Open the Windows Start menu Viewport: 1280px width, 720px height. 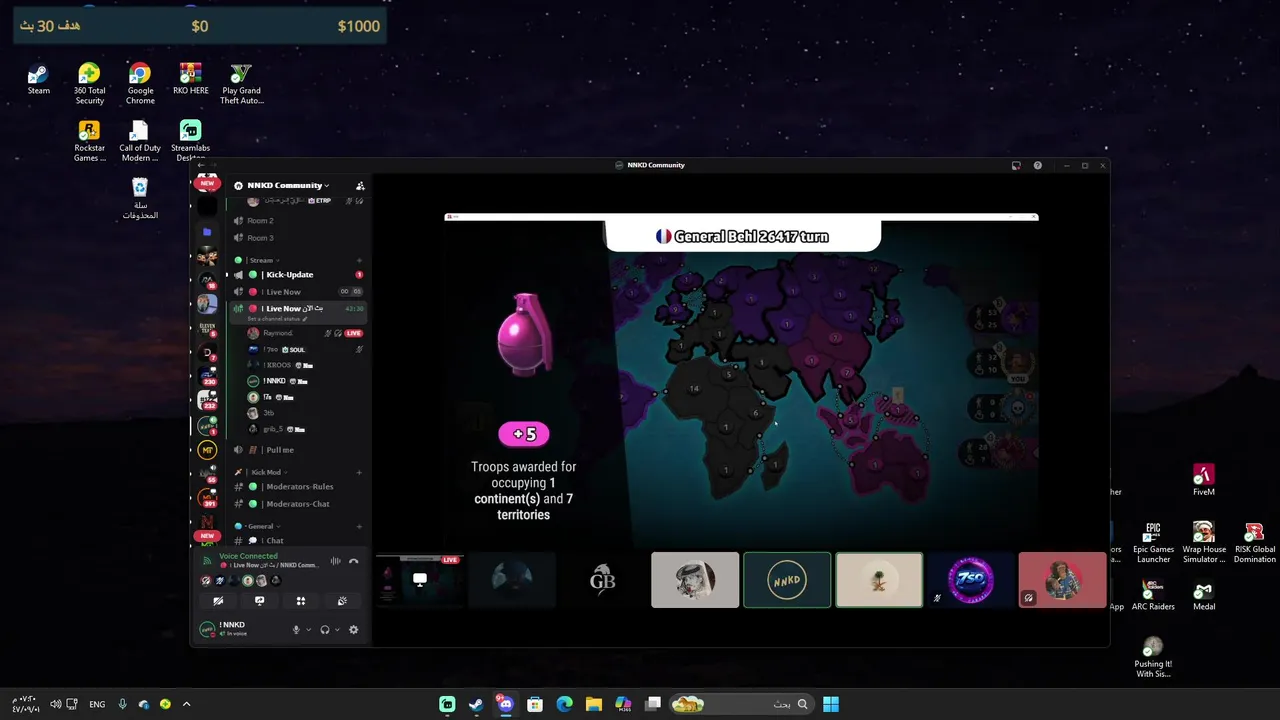click(x=831, y=704)
